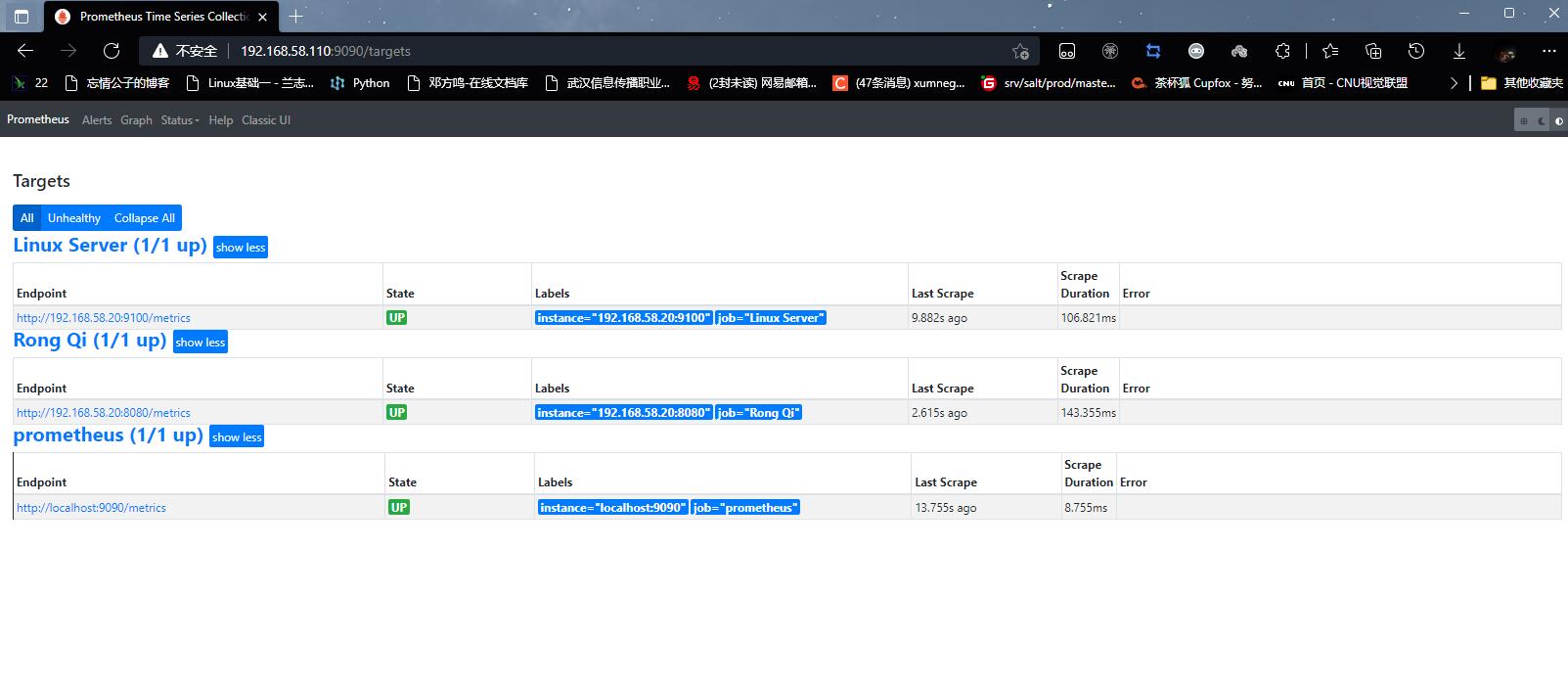Collapse prometheus group with show less
This screenshot has height=687, width=1568.
[x=238, y=437]
